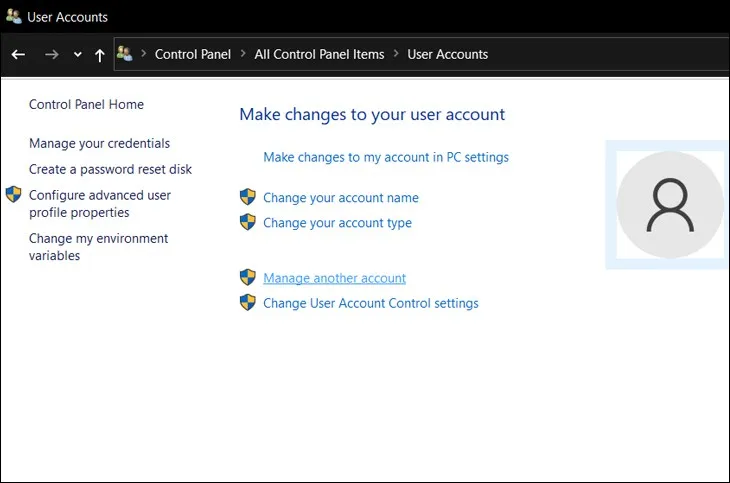
Task: Click shield icon beside Configure advanced user profile
Action: 14,195
